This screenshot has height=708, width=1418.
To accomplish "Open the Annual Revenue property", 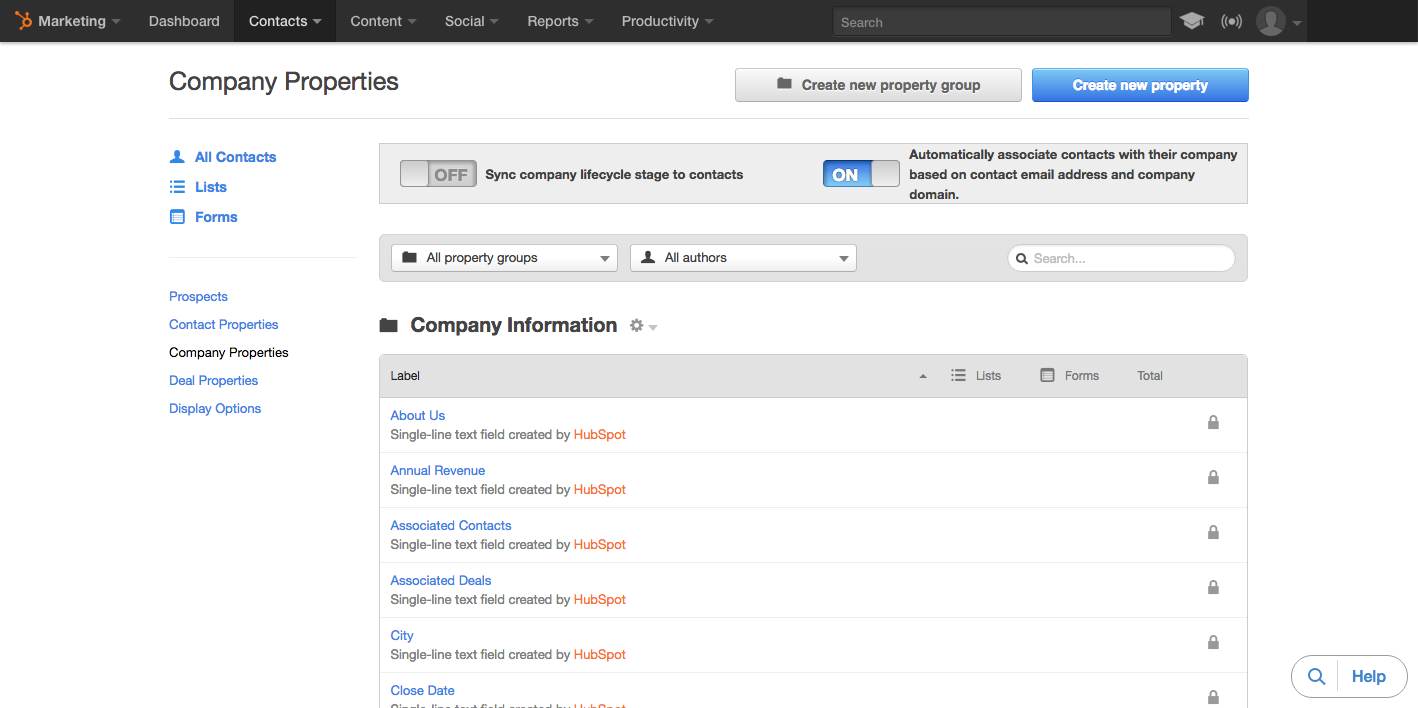I will [x=437, y=470].
